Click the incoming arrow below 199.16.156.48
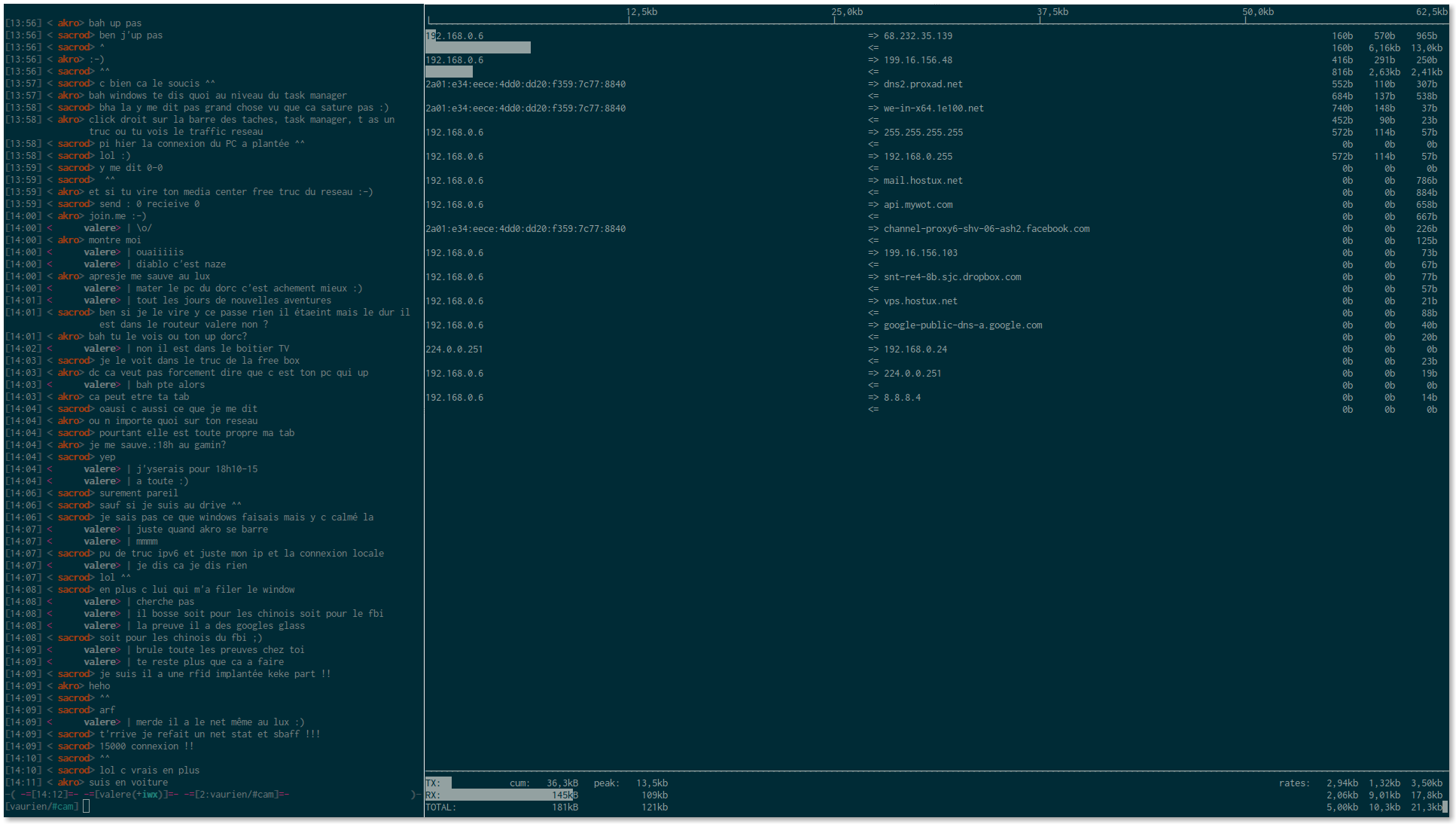Screen dimensions: 1456x824 click(873, 72)
